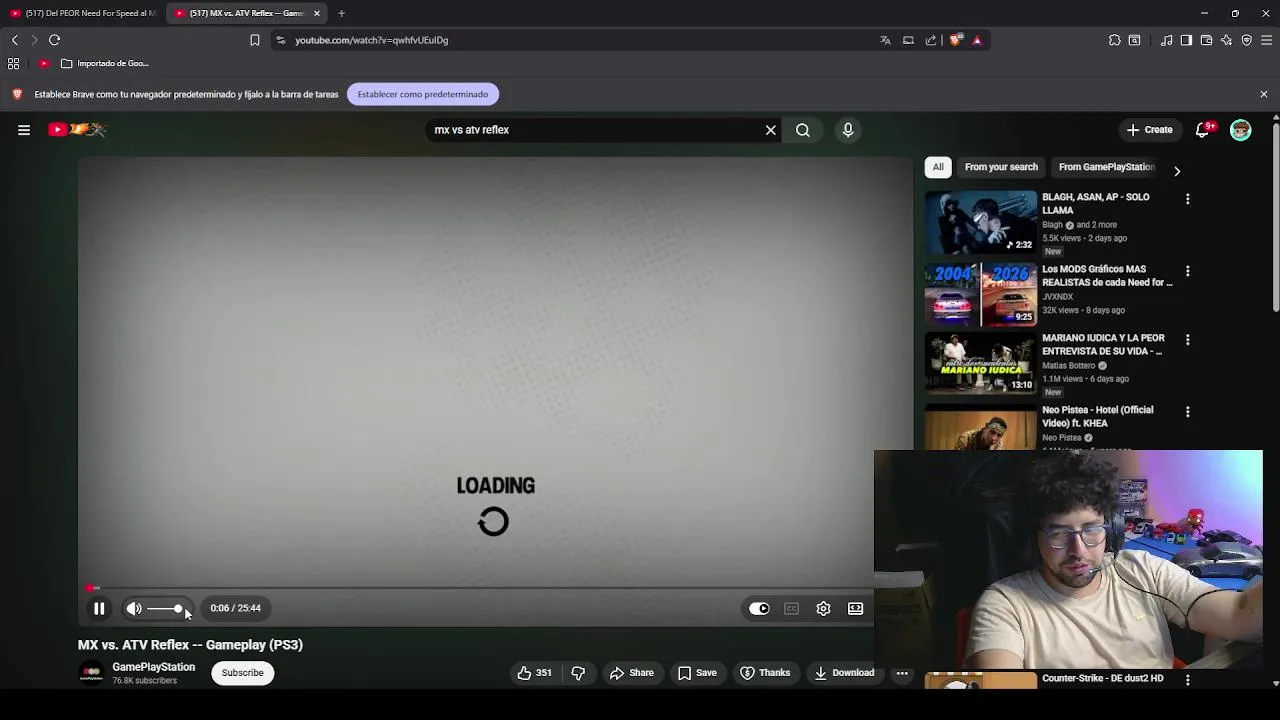The image size is (1280, 720).
Task: Open the YouTube notifications bell
Action: coord(1203,130)
